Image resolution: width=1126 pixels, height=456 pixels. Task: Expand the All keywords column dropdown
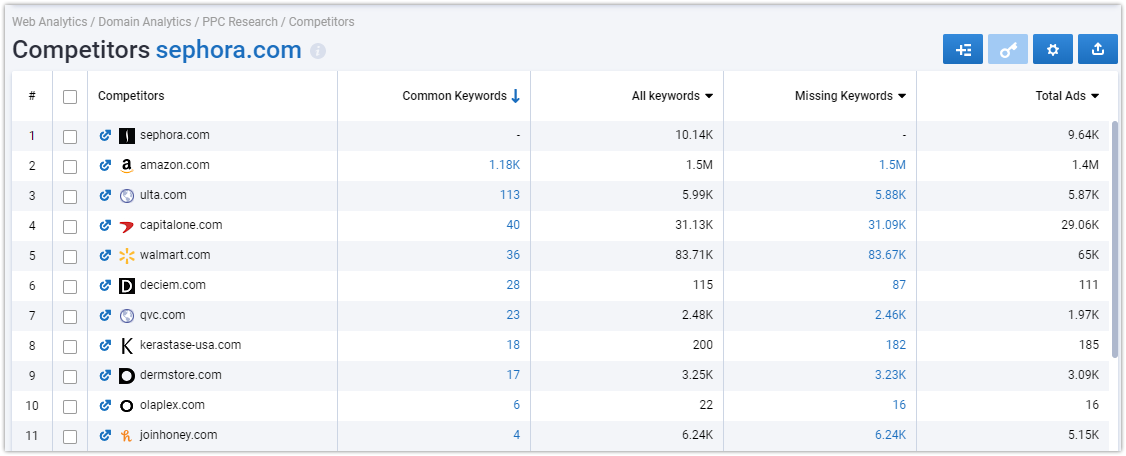click(x=709, y=96)
